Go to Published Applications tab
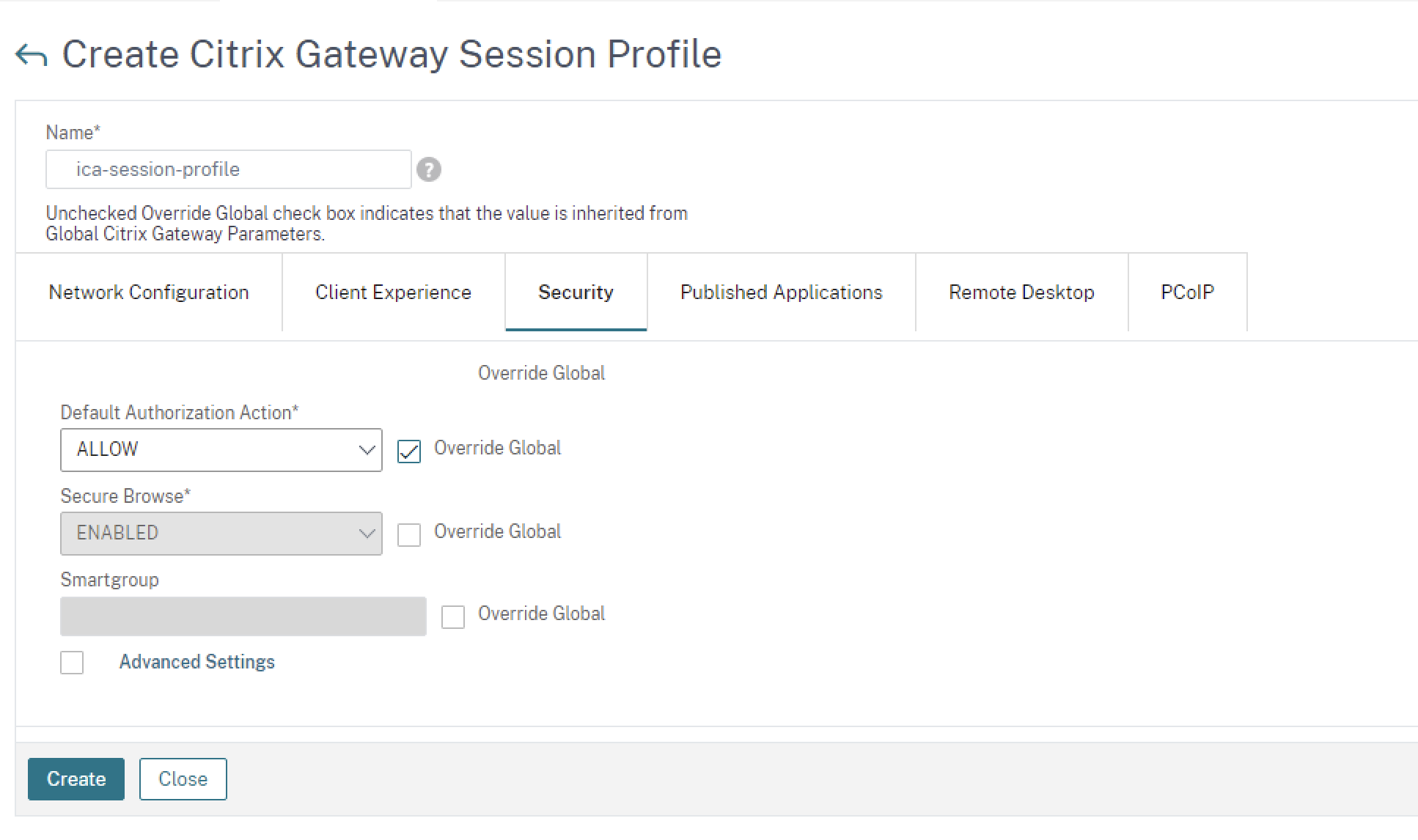This screenshot has height=840, width=1418. (x=781, y=292)
